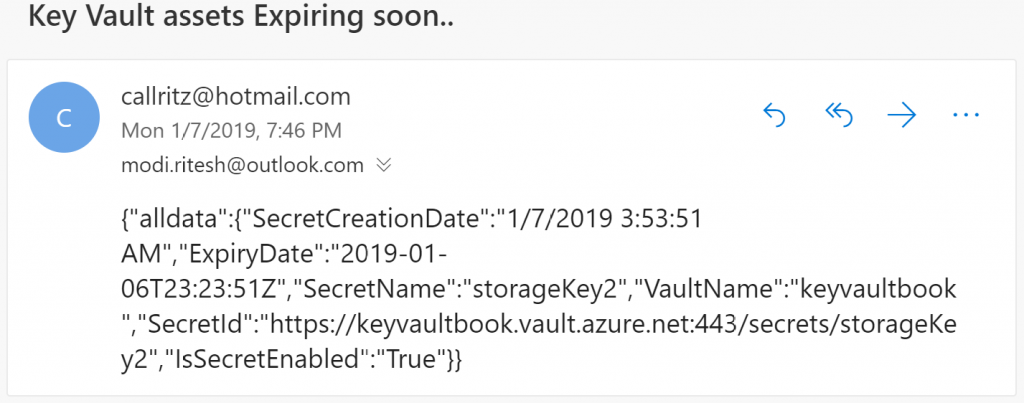Forward this email using the arrow icon
This screenshot has height=403, width=1024.
click(x=902, y=116)
